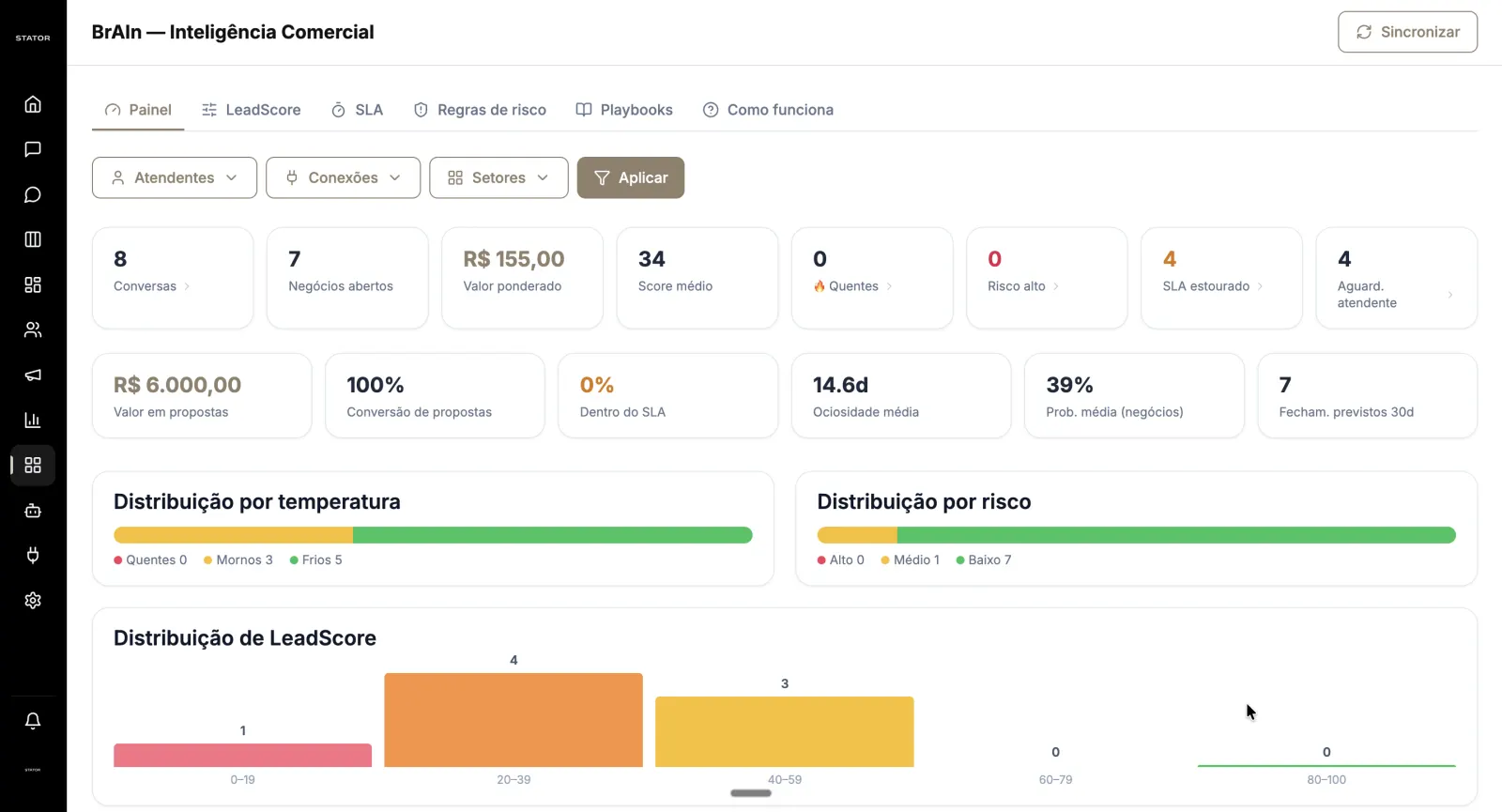Click the Sincronizar button
This screenshot has height=812, width=1502.
coord(1407,32)
